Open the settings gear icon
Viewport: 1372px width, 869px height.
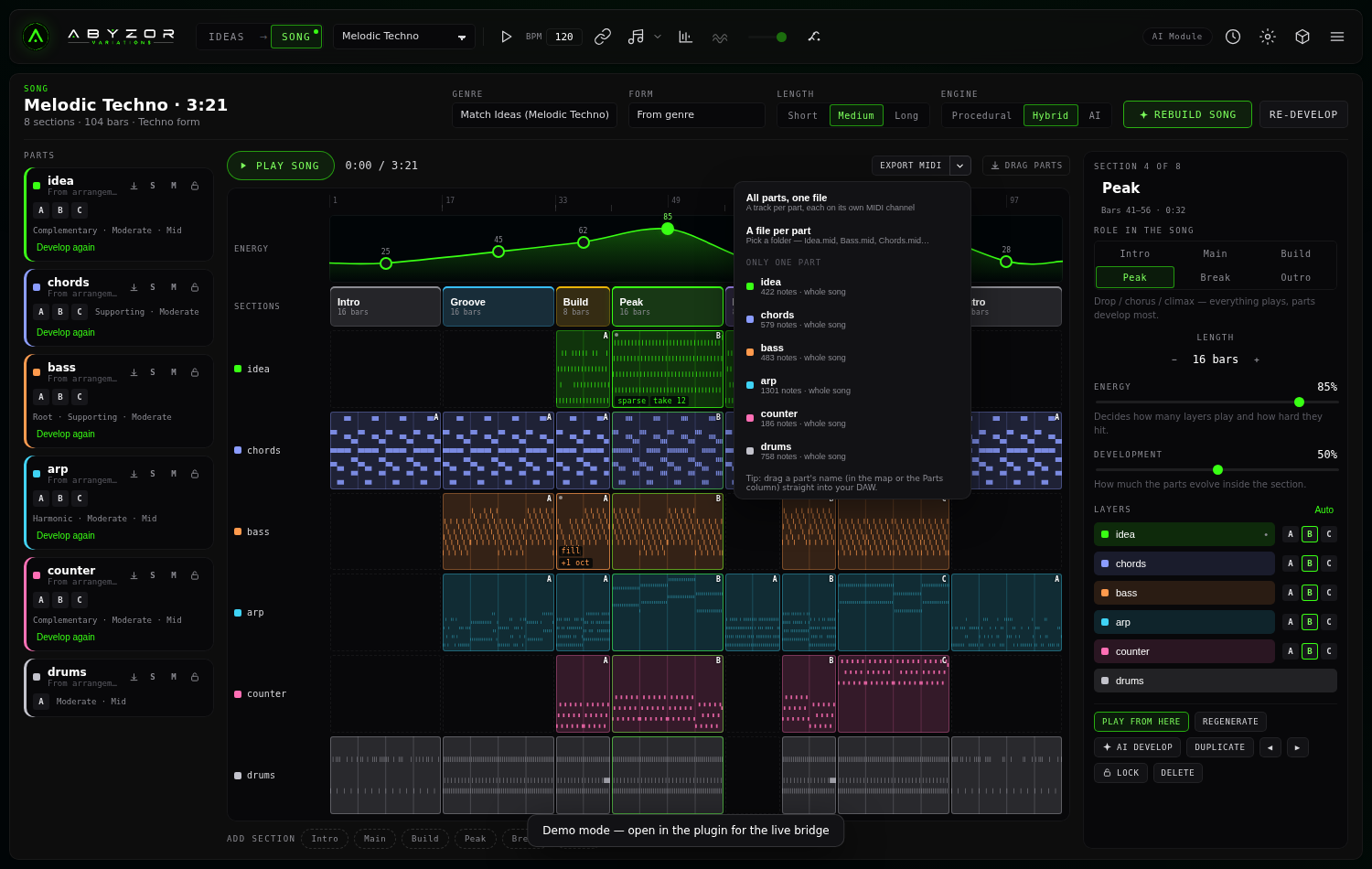(x=1268, y=37)
